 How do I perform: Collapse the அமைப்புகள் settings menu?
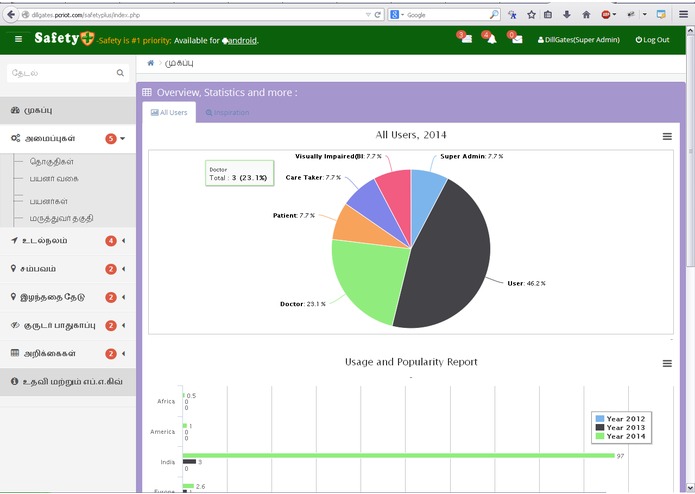[68, 138]
